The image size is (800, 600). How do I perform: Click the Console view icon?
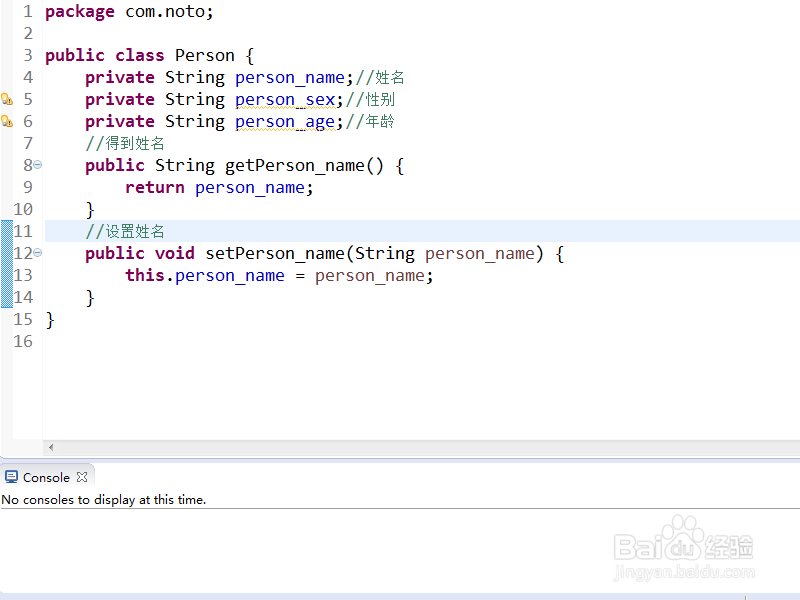pyautogui.click(x=11, y=477)
